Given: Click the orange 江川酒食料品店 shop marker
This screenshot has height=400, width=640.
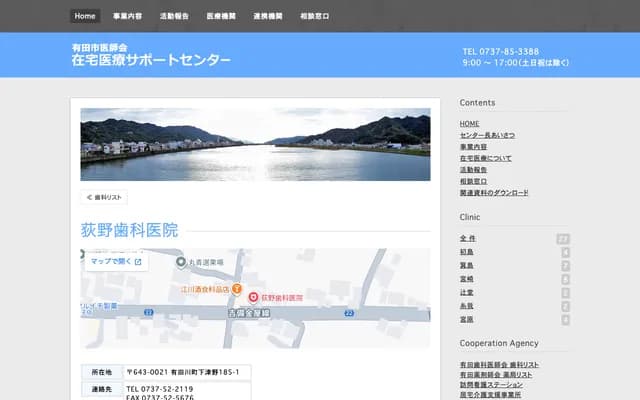Looking at the screenshot, I should (237, 288).
